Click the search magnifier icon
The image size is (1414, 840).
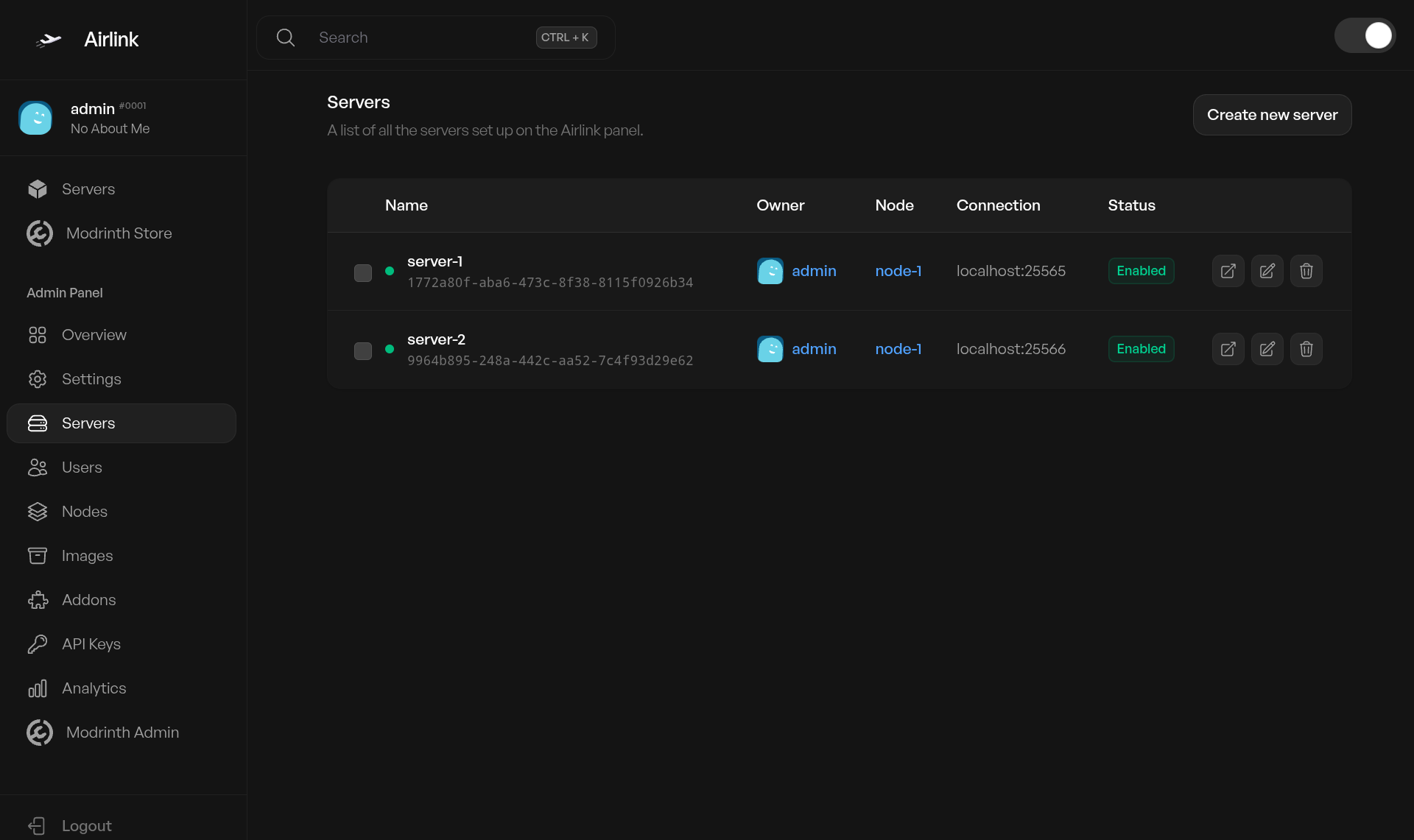pos(286,38)
